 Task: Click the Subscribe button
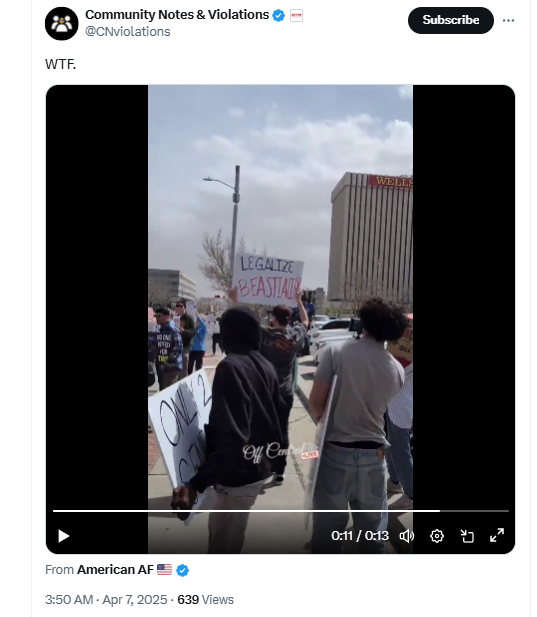(451, 20)
